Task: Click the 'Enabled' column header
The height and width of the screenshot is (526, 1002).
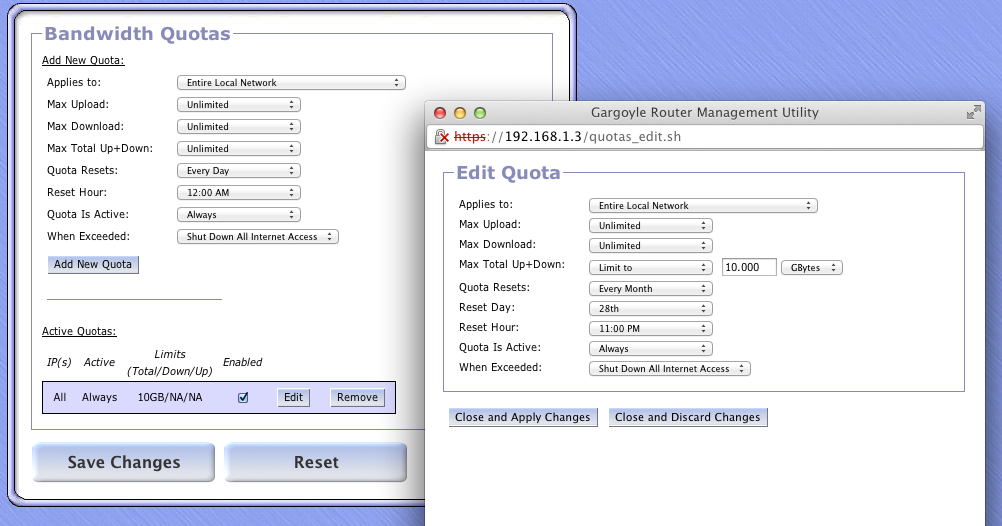Action: [x=242, y=362]
